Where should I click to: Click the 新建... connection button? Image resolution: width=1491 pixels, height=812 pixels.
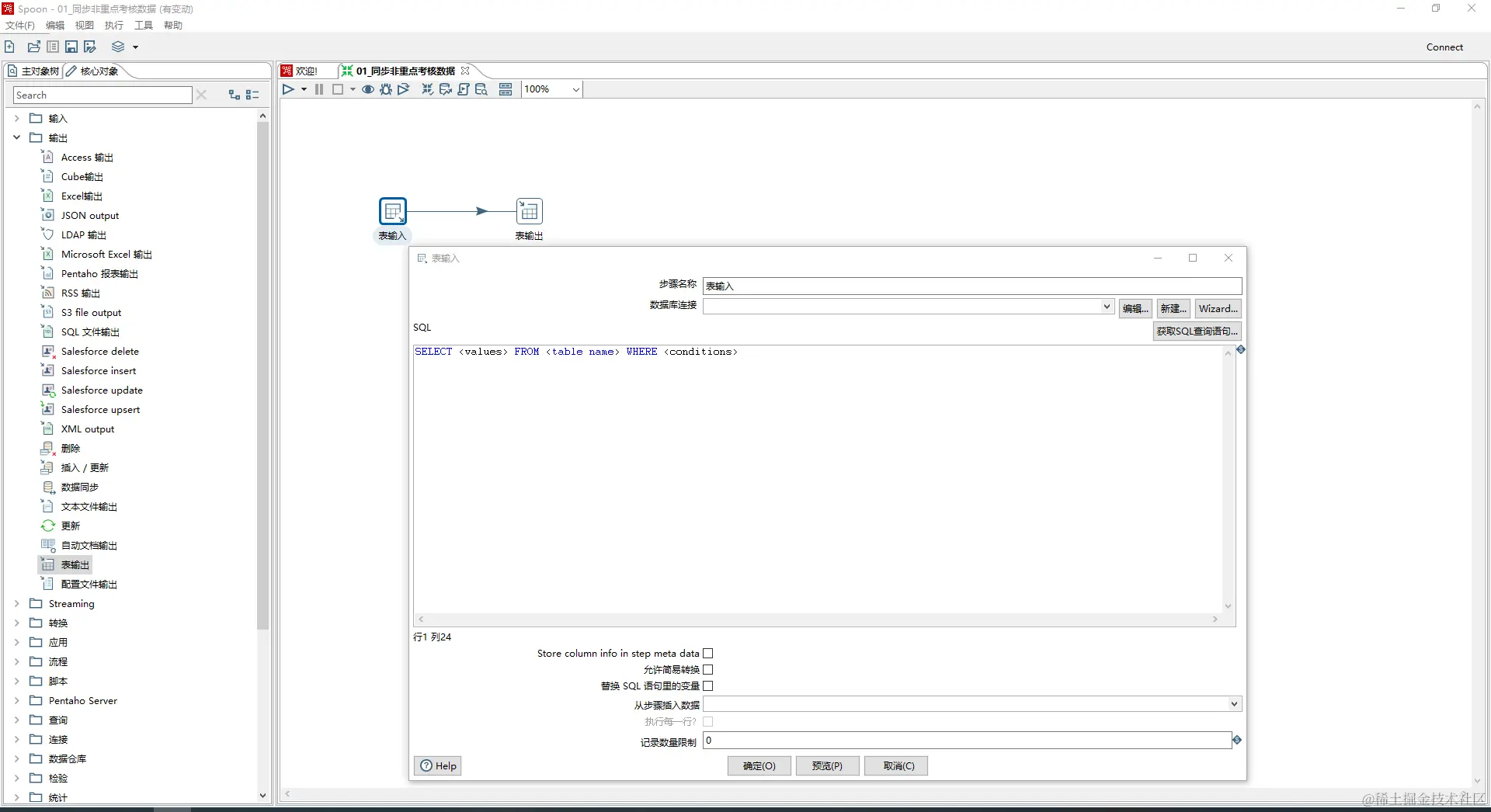[x=1173, y=309]
